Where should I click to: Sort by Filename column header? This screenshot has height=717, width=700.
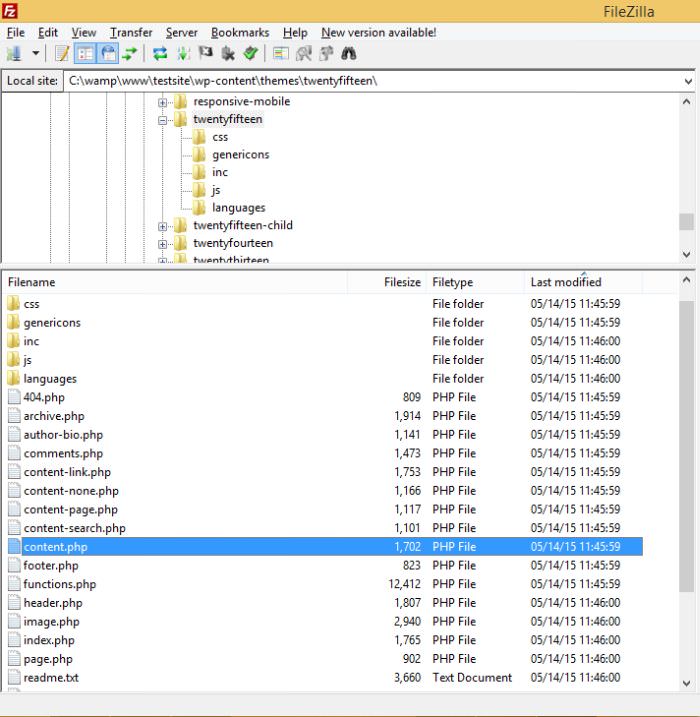coord(175,282)
